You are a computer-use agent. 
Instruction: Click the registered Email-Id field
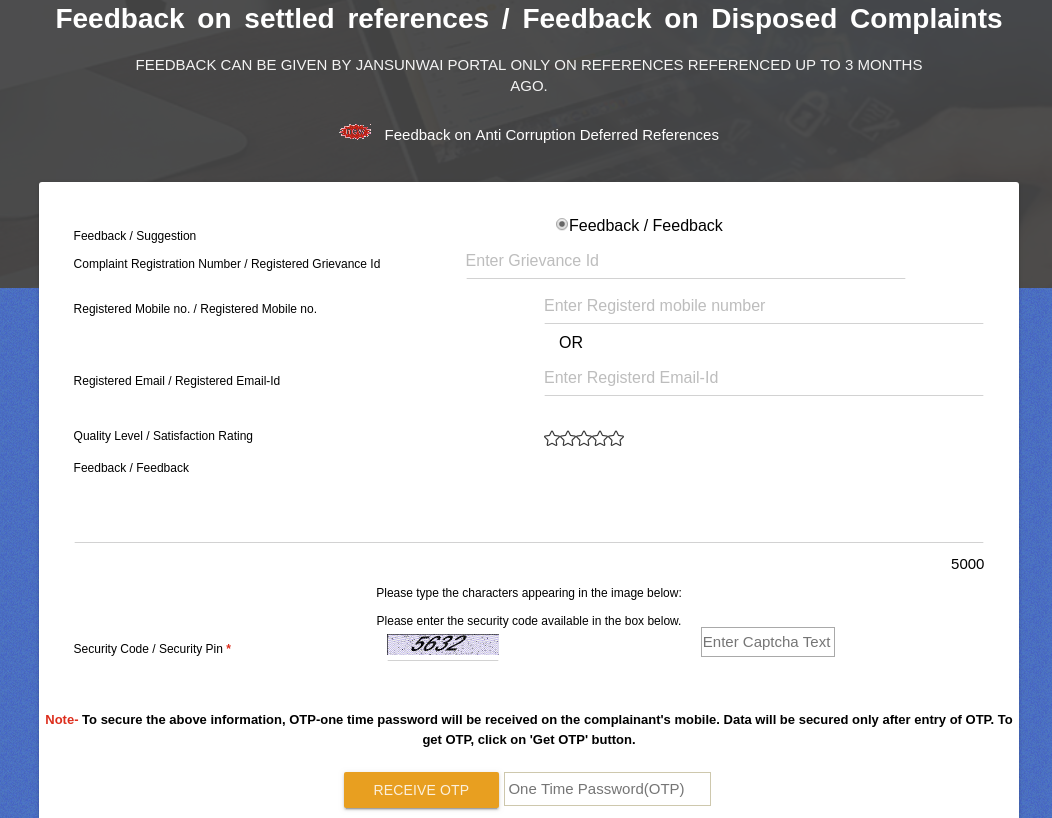[x=763, y=377]
